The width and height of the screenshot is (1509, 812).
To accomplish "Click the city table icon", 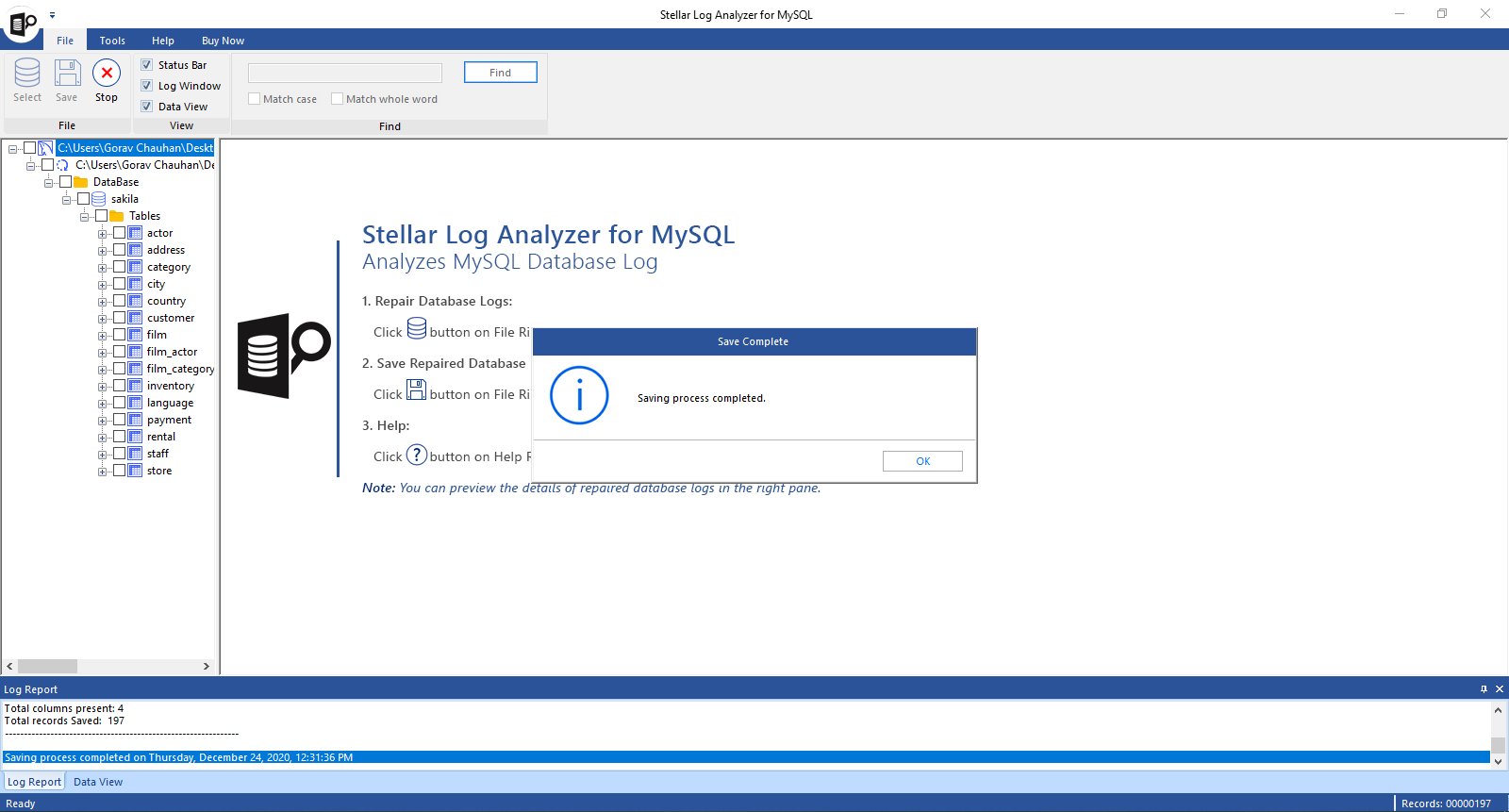I will (136, 284).
